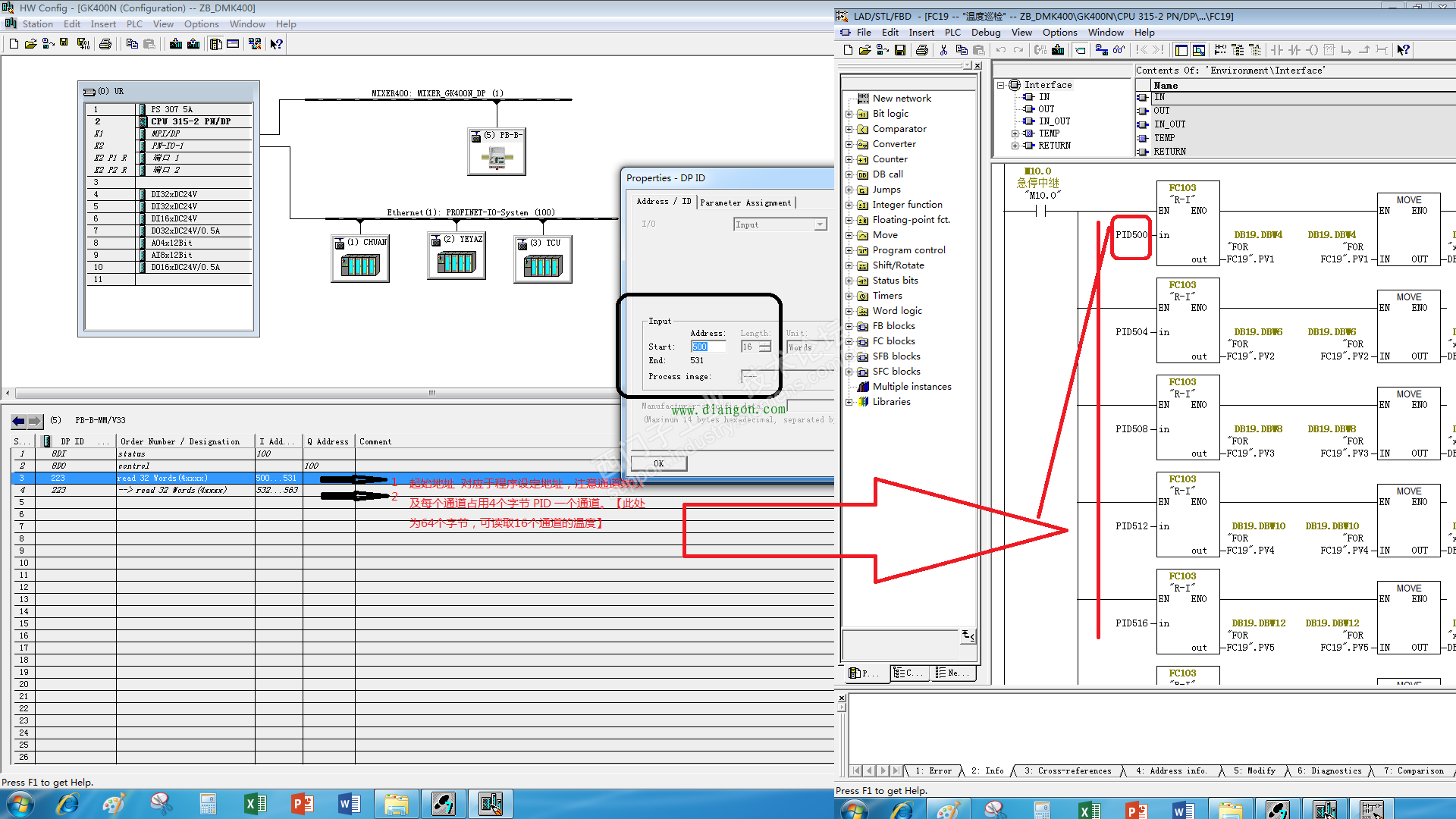Switch to Parameter Assignment tab
This screenshot has height=819, width=1456.
point(745,202)
